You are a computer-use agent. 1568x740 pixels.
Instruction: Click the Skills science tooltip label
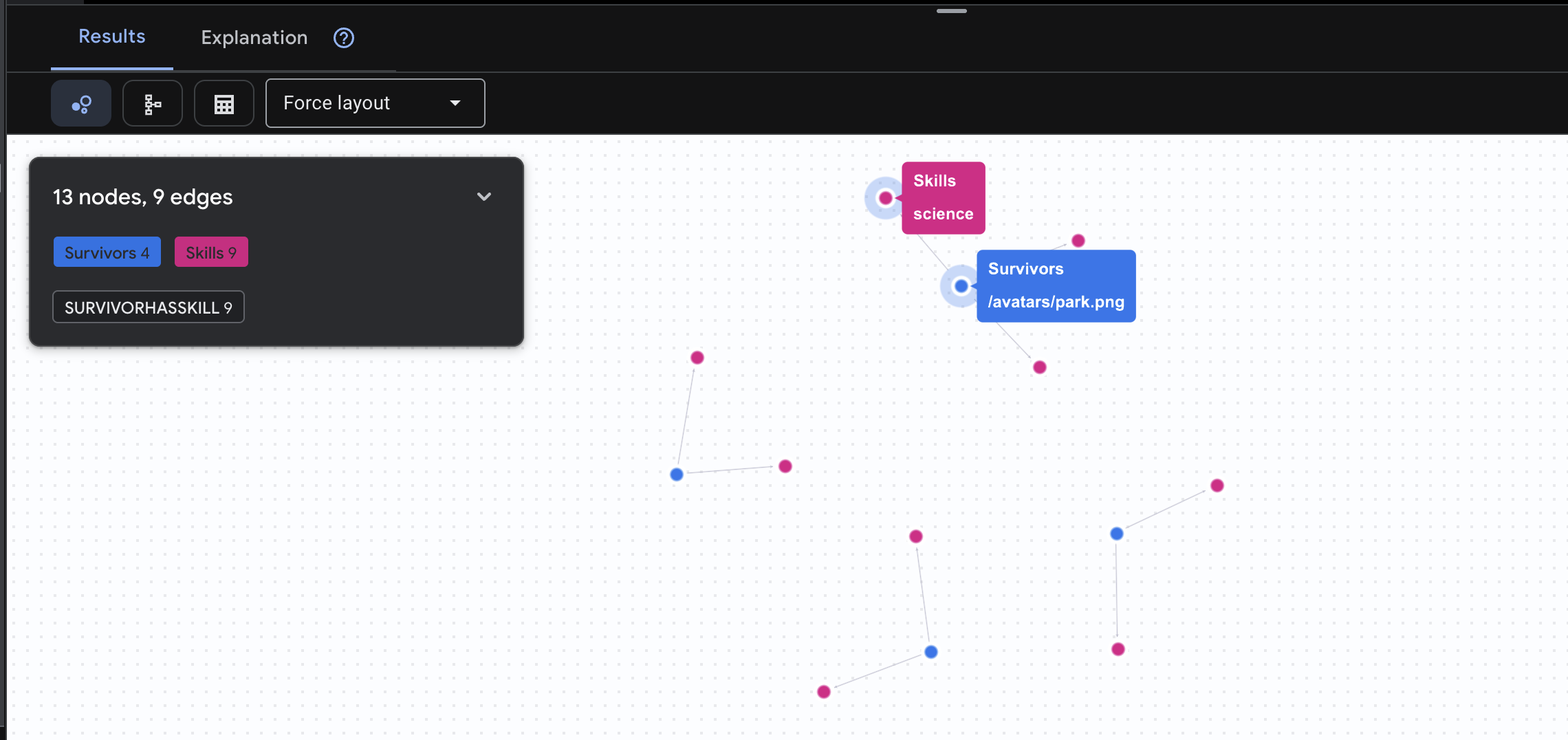pos(943,198)
